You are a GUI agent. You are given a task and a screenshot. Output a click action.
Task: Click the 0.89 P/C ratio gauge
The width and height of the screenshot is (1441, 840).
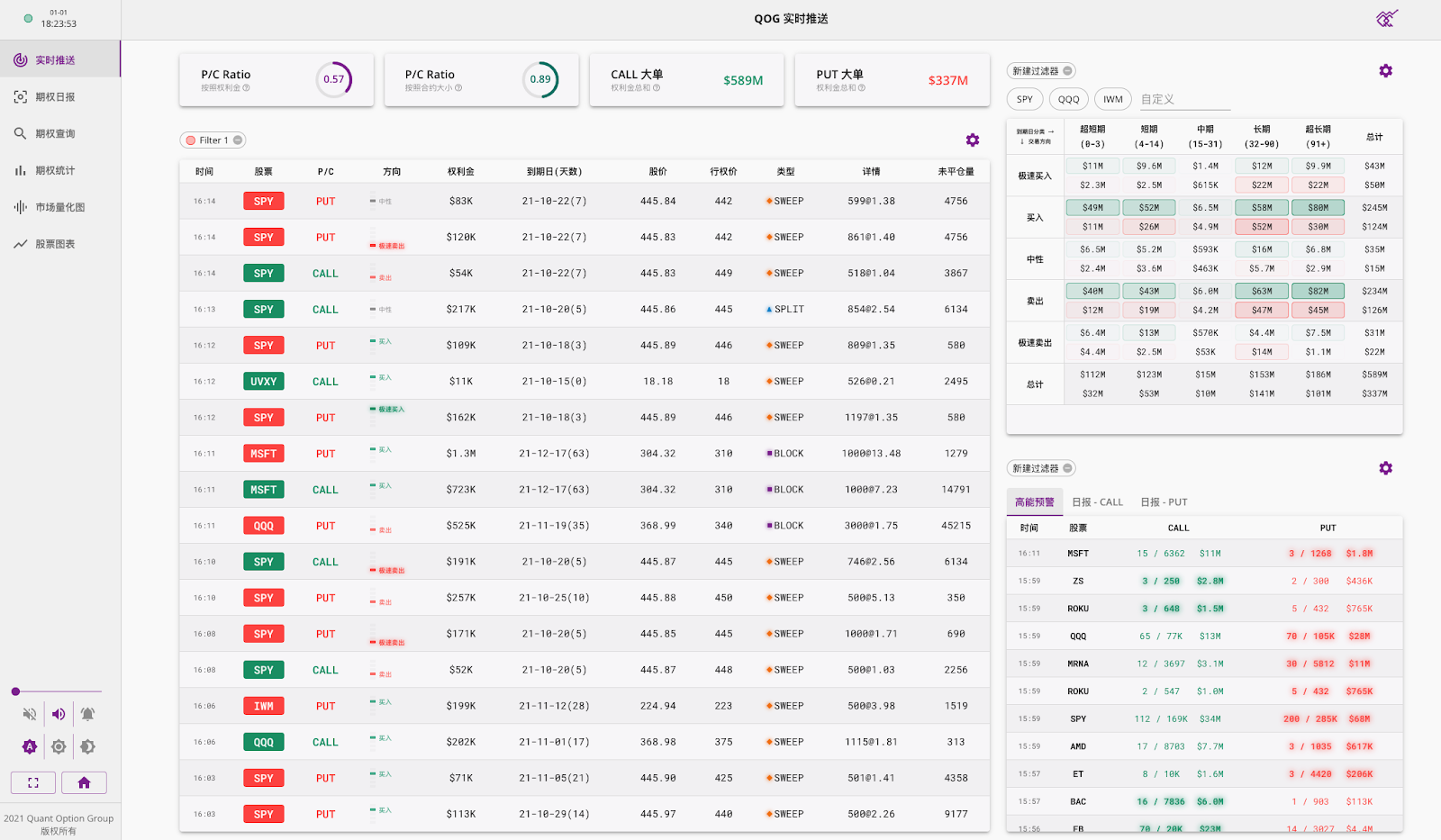(x=540, y=79)
